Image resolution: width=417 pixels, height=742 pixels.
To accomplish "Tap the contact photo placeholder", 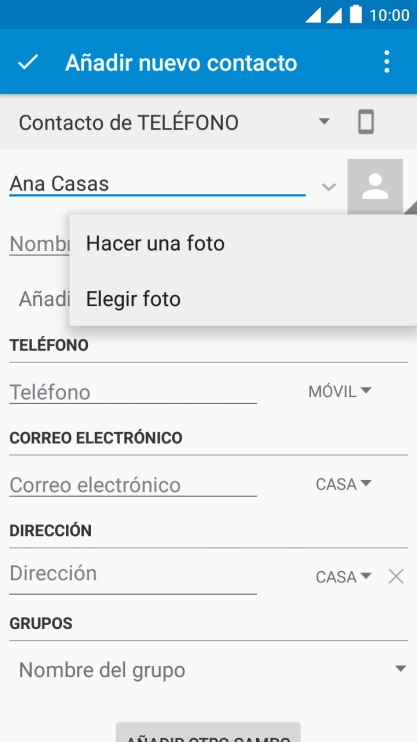I will [375, 186].
